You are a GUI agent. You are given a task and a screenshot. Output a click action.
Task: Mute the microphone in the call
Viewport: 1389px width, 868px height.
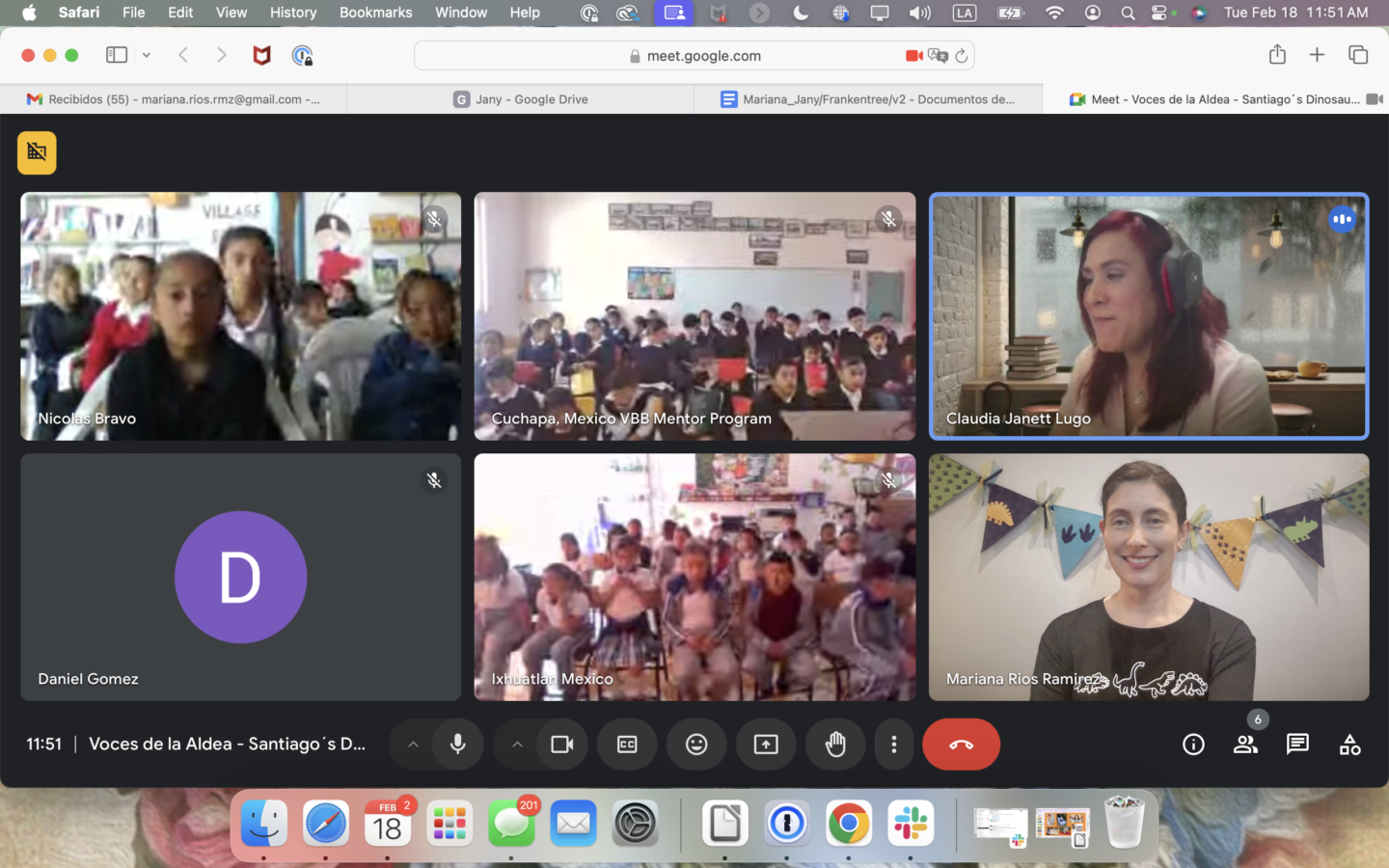(458, 745)
